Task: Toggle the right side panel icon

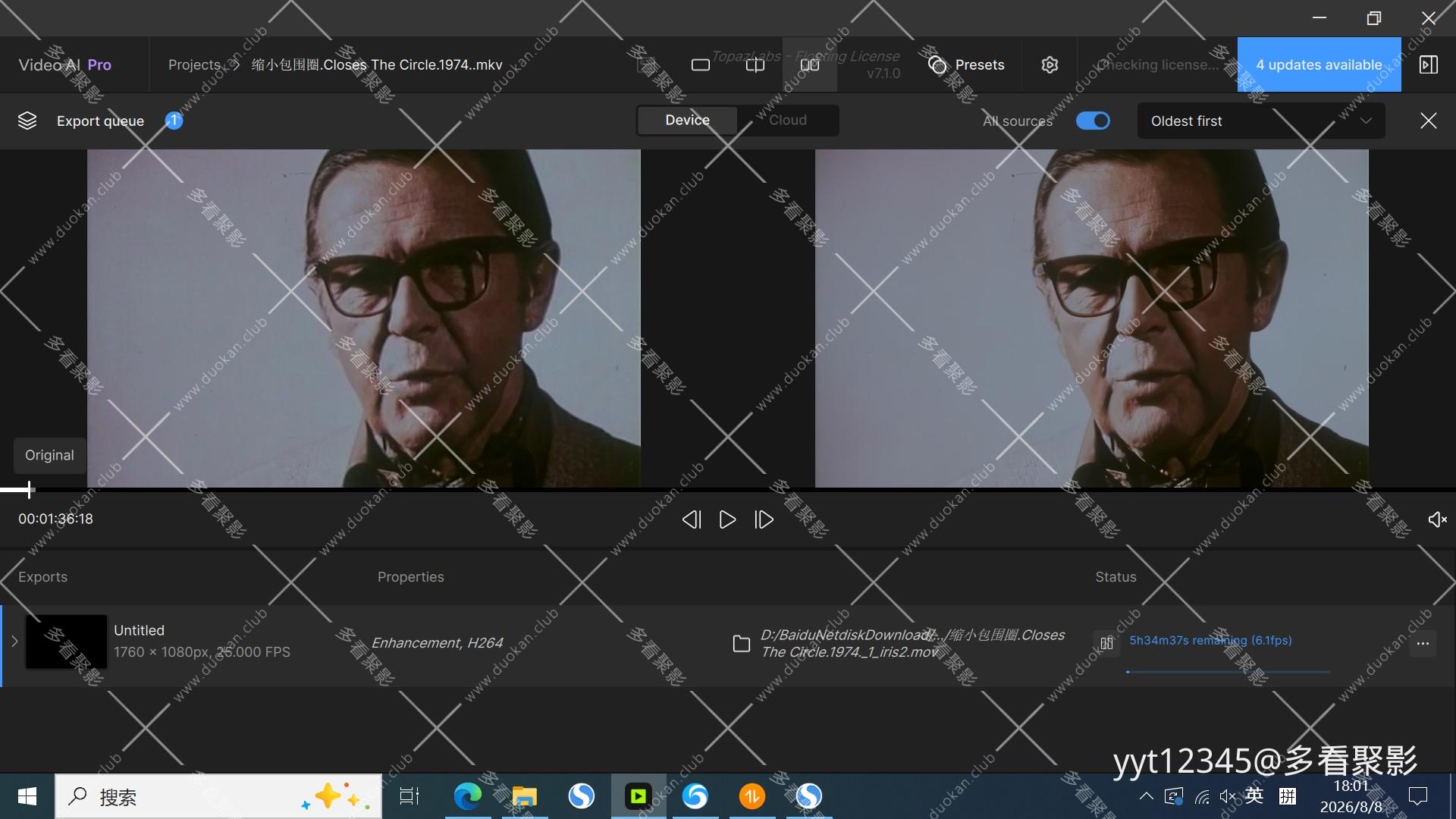Action: (x=1429, y=64)
